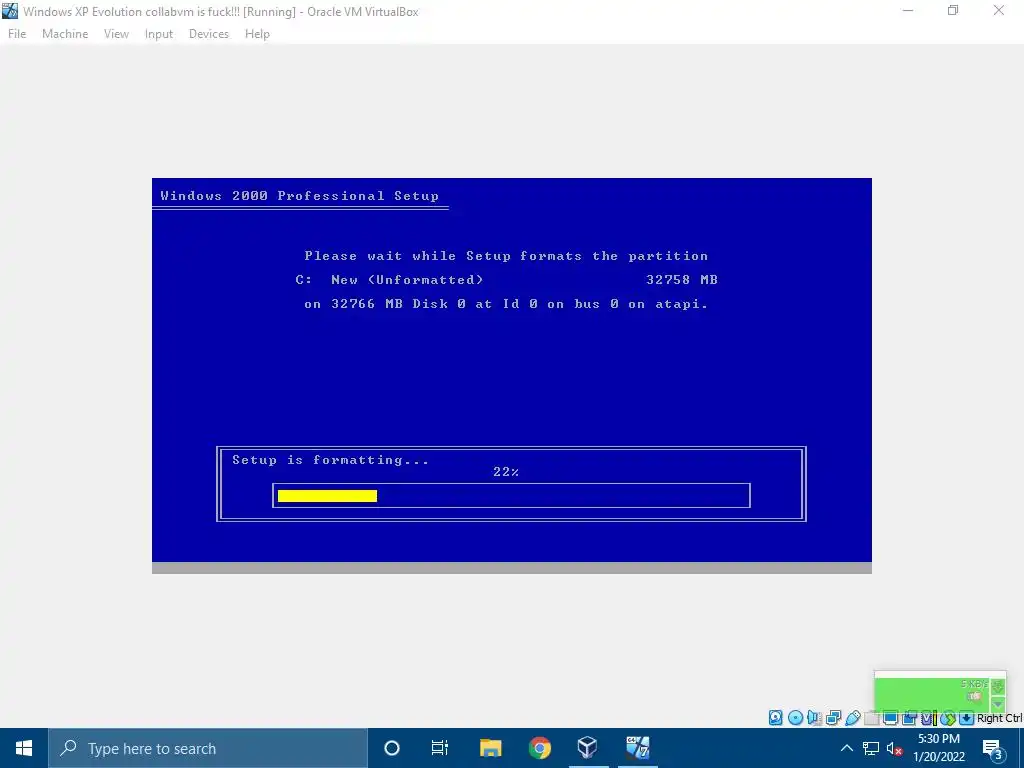This screenshot has height=768, width=1024.
Task: Click the optical drive status icon
Action: point(795,718)
